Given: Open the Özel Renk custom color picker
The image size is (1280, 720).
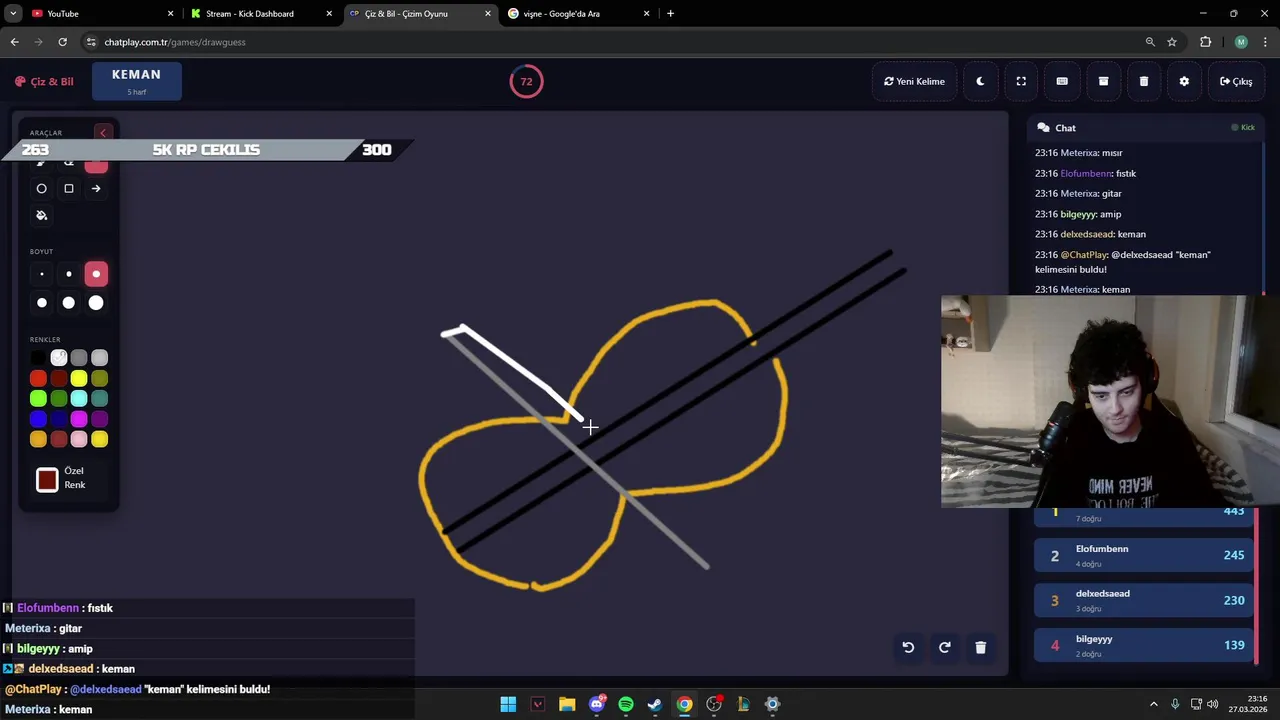Looking at the screenshot, I should click(x=47, y=480).
